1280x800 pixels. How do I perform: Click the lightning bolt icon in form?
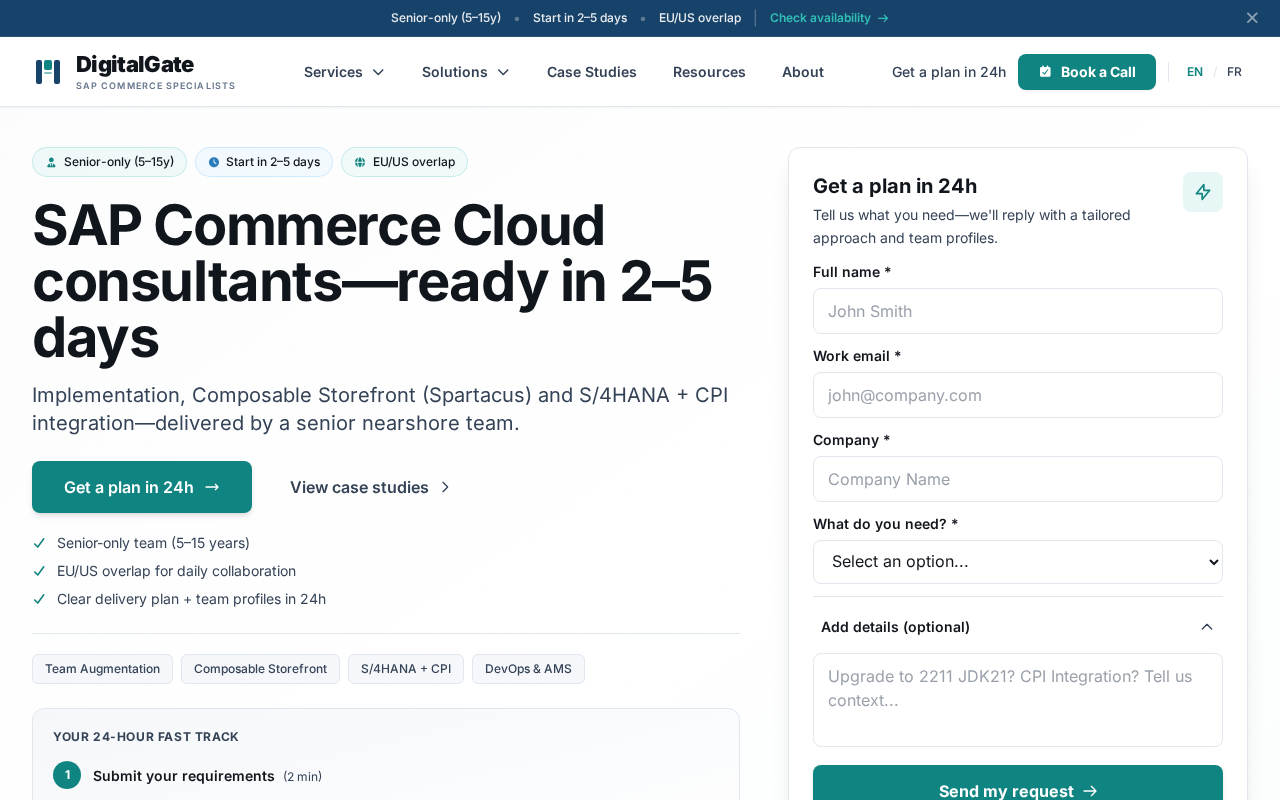point(1202,192)
